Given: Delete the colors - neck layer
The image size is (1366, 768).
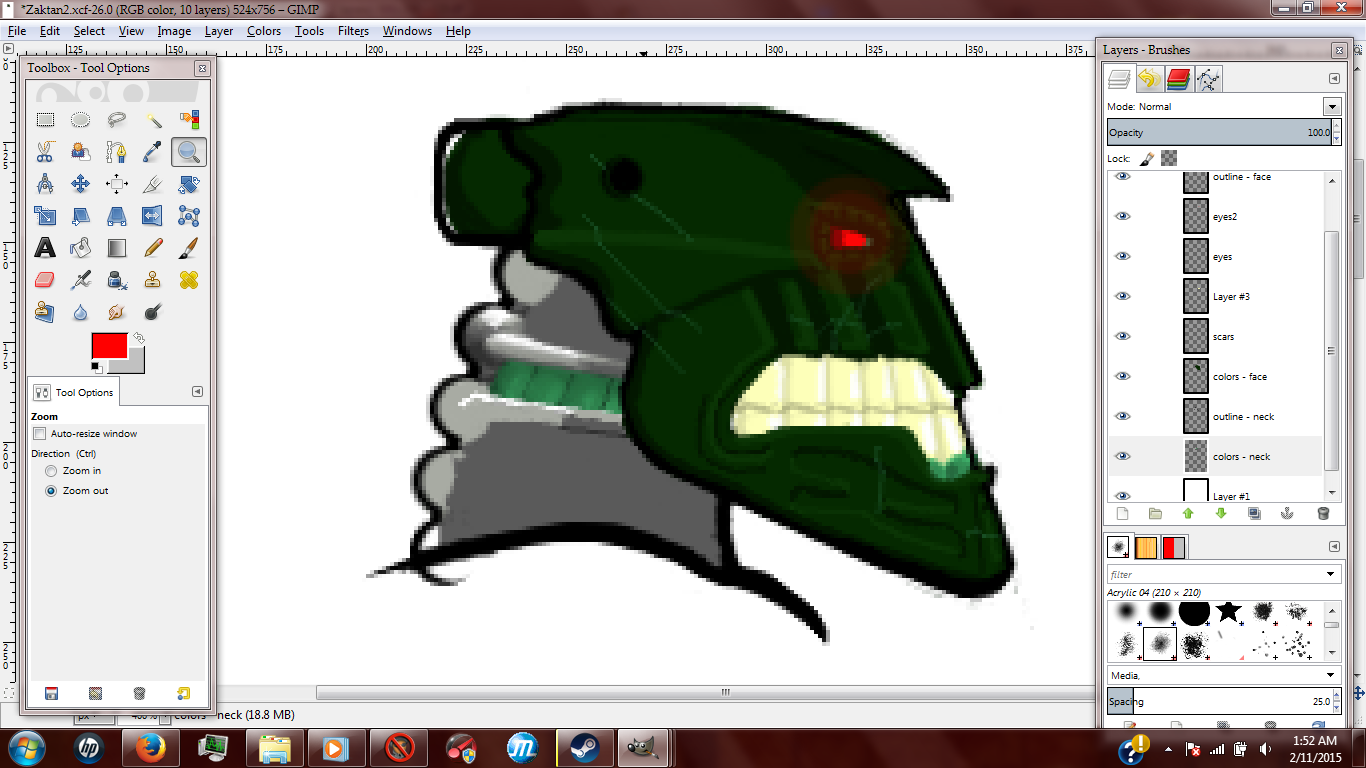Looking at the screenshot, I should [1323, 513].
